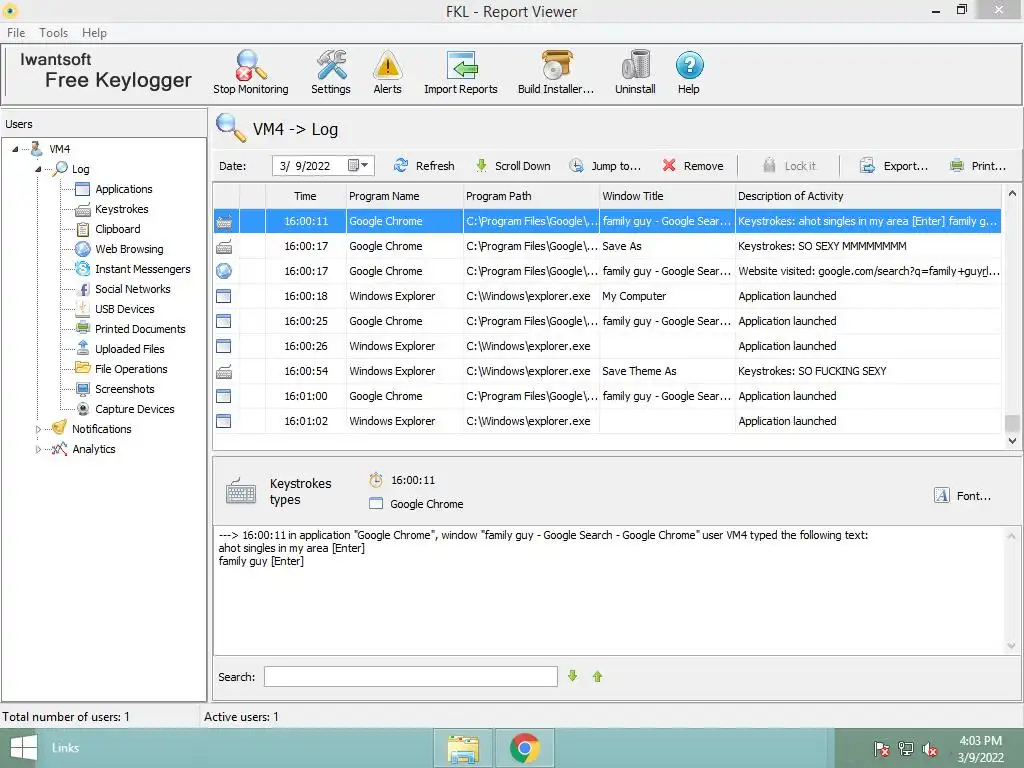Select the 16:01:02 Windows Explorer row

[607, 421]
